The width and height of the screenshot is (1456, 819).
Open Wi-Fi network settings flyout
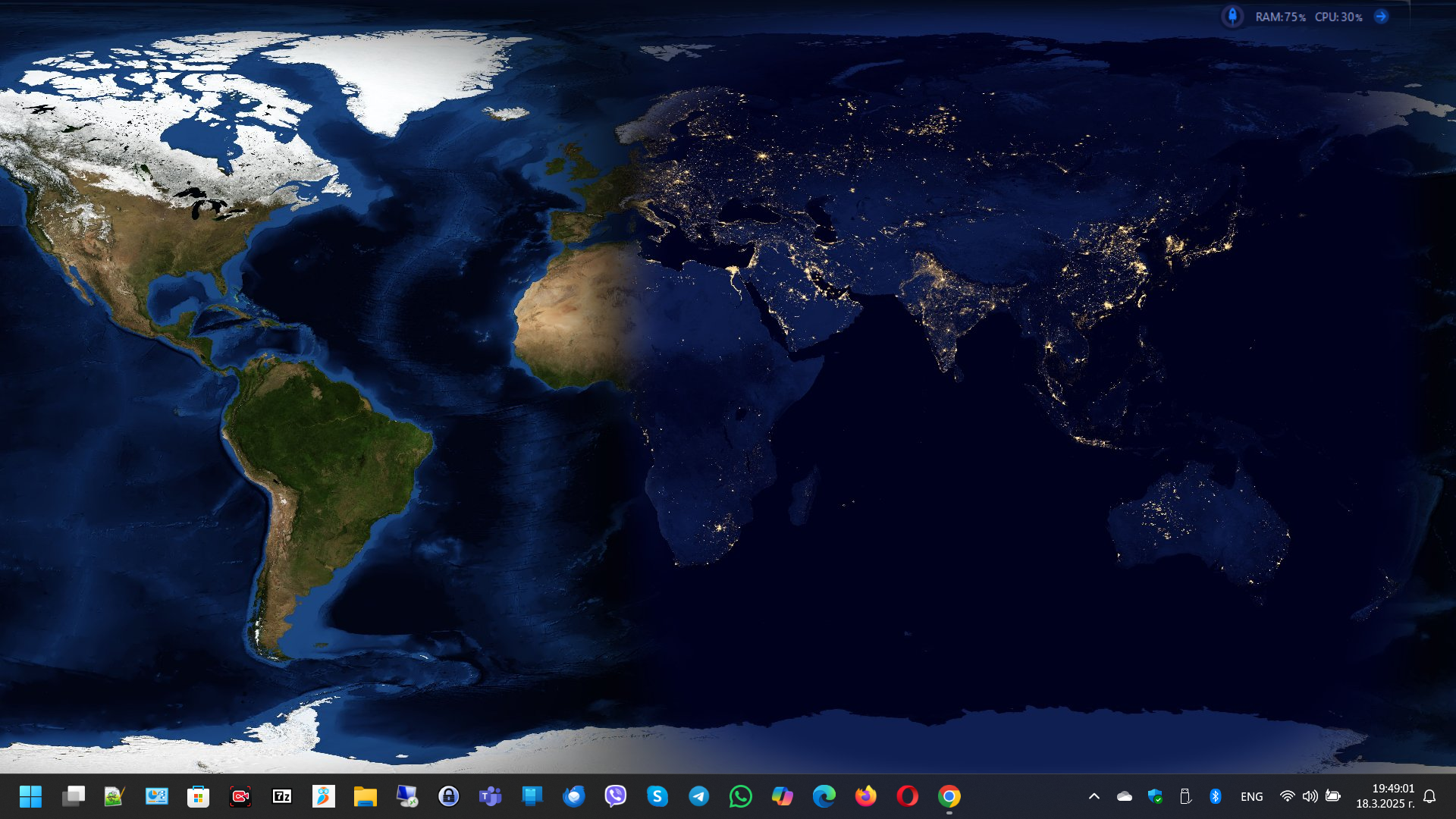[x=1288, y=796]
